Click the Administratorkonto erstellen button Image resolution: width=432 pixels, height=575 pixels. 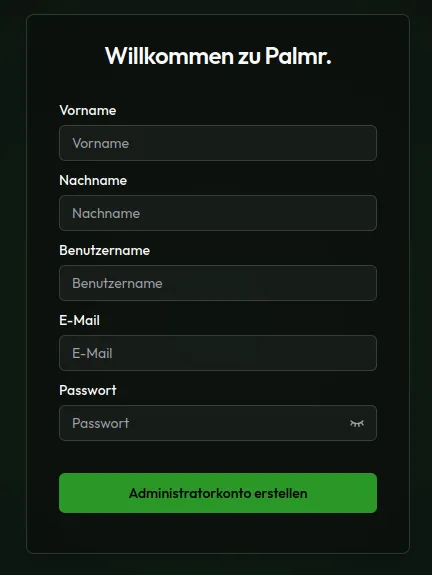[218, 493]
